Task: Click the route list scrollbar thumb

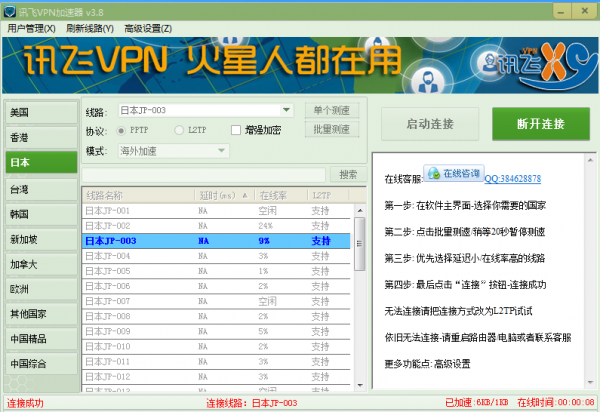Action: [360, 244]
